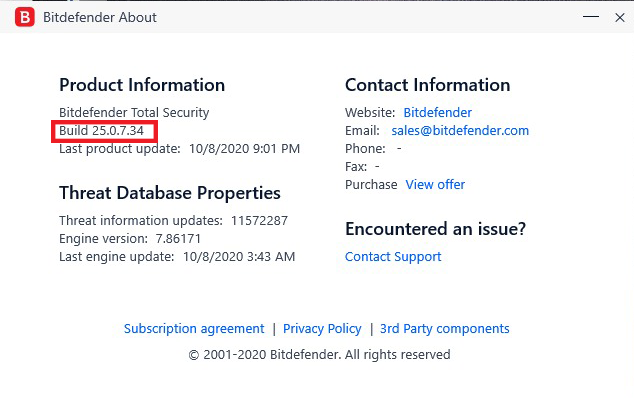Click the sales@bitdefender.com email link

click(460, 131)
